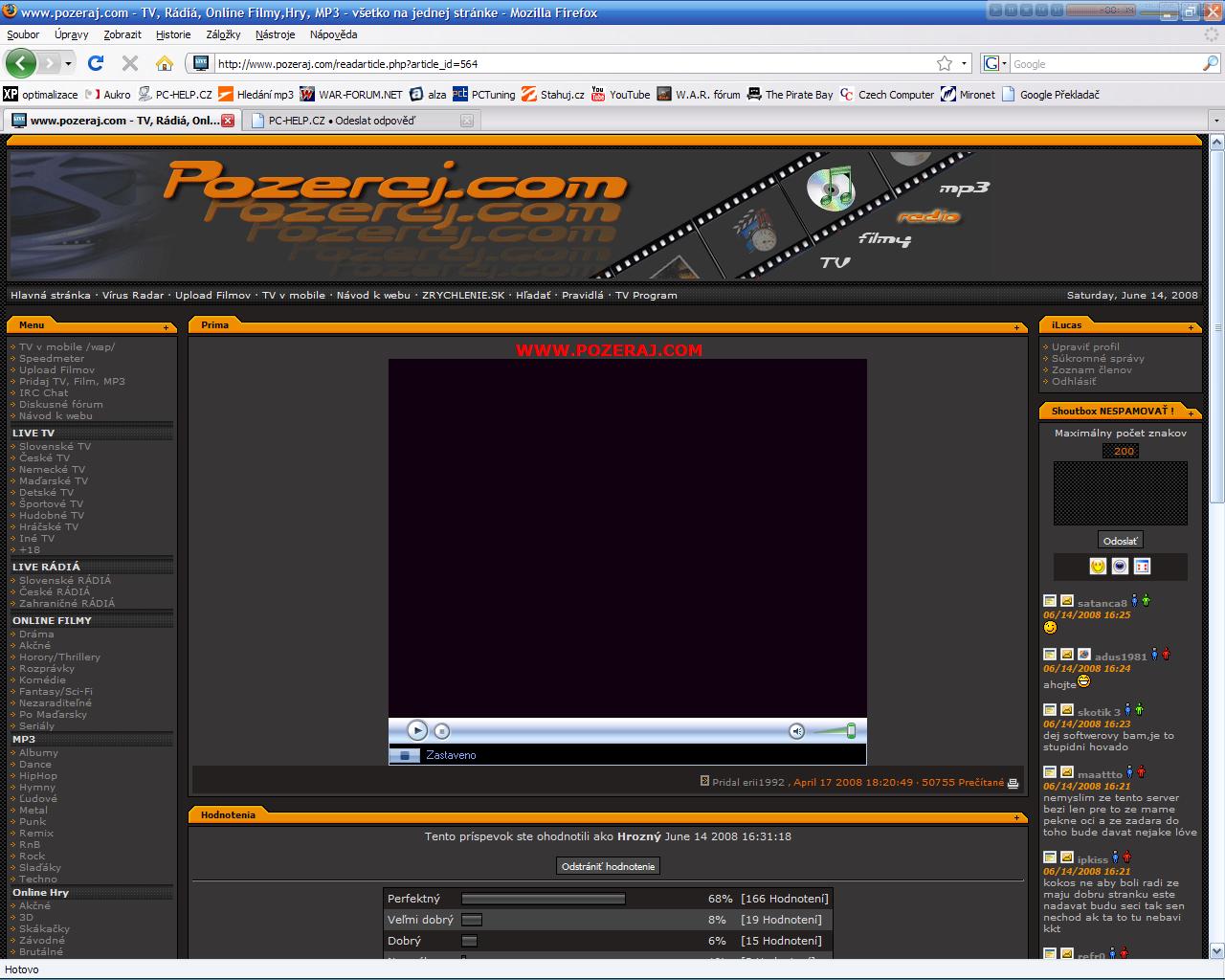This screenshot has height=980, width=1225.
Task: Open the profile icon beside ipkiss
Action: coord(1050,857)
